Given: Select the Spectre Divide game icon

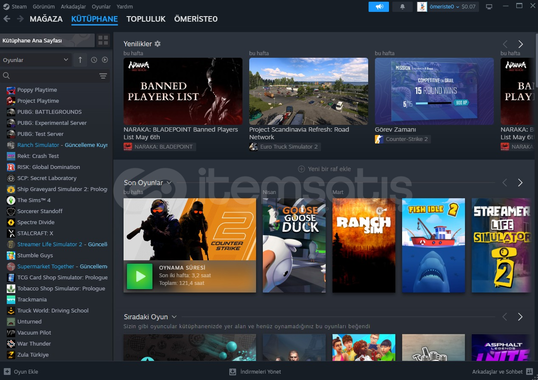Looking at the screenshot, I should point(11,222).
